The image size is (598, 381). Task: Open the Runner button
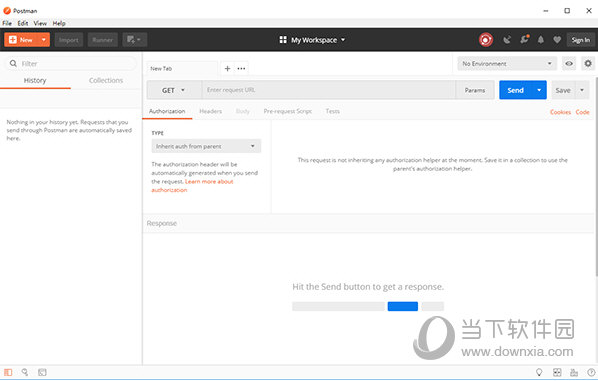(x=103, y=40)
